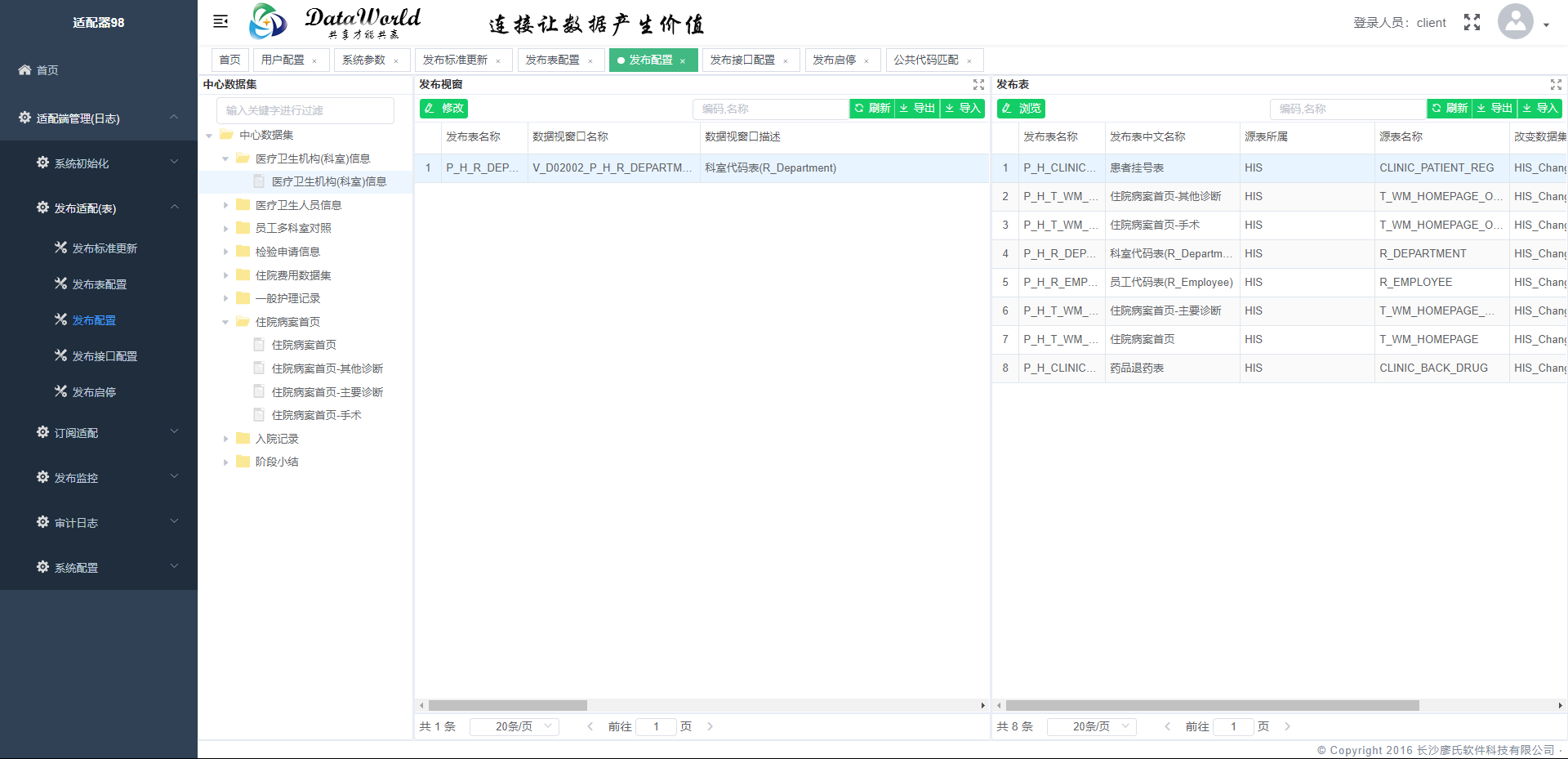The image size is (1568, 759).
Task: Focus the 编码,名称 search box in 发布视窗
Action: [771, 109]
